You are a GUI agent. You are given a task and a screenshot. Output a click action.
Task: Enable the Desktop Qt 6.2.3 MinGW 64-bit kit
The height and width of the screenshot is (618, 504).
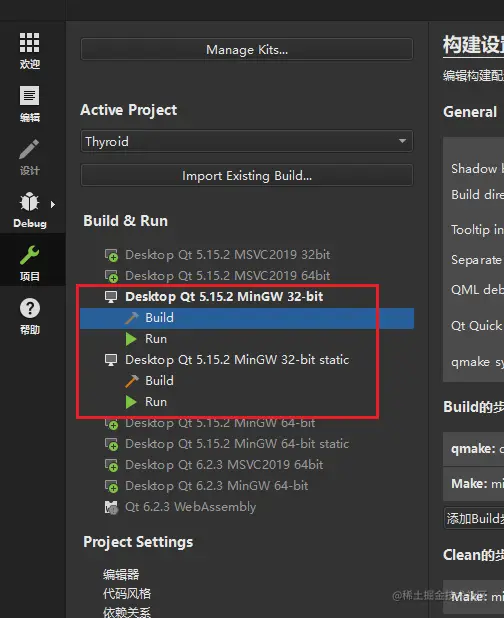pos(206,486)
